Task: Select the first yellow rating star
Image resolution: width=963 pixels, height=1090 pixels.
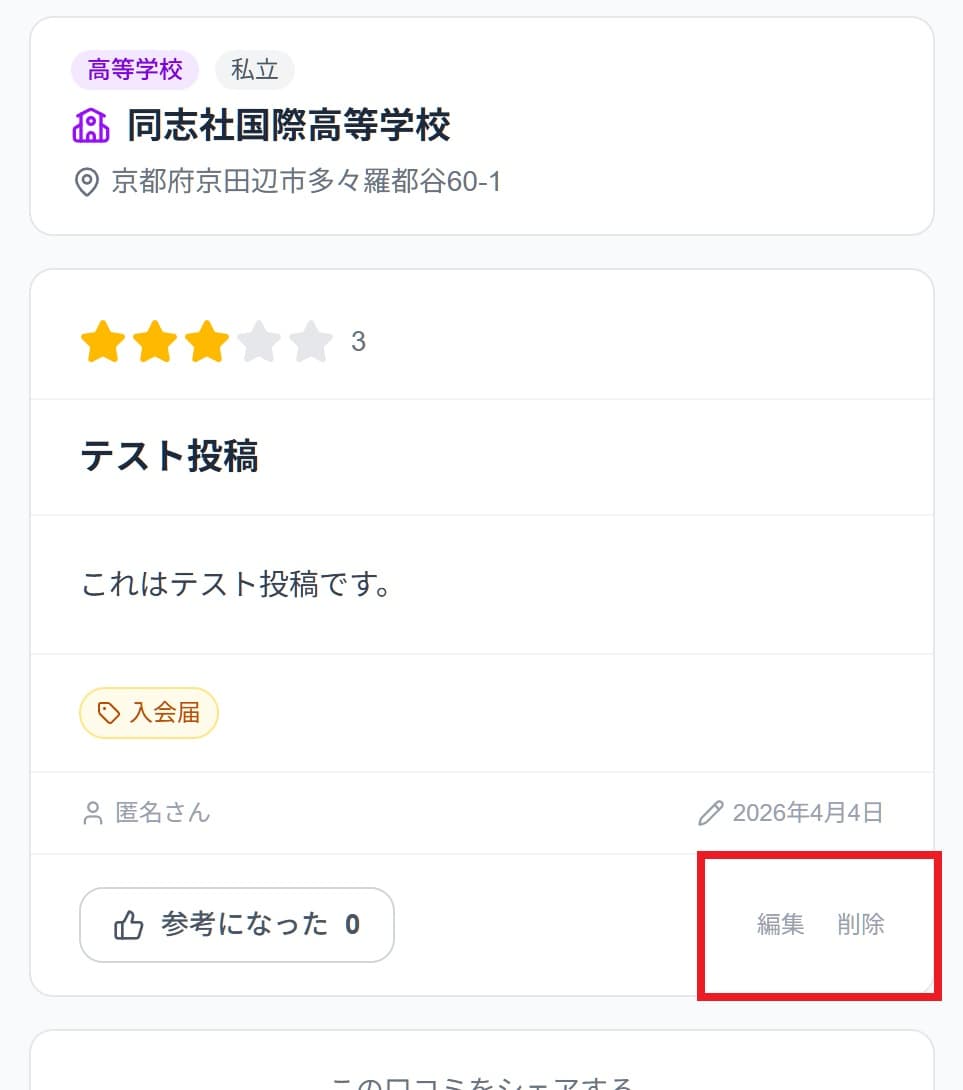Action: [103, 342]
